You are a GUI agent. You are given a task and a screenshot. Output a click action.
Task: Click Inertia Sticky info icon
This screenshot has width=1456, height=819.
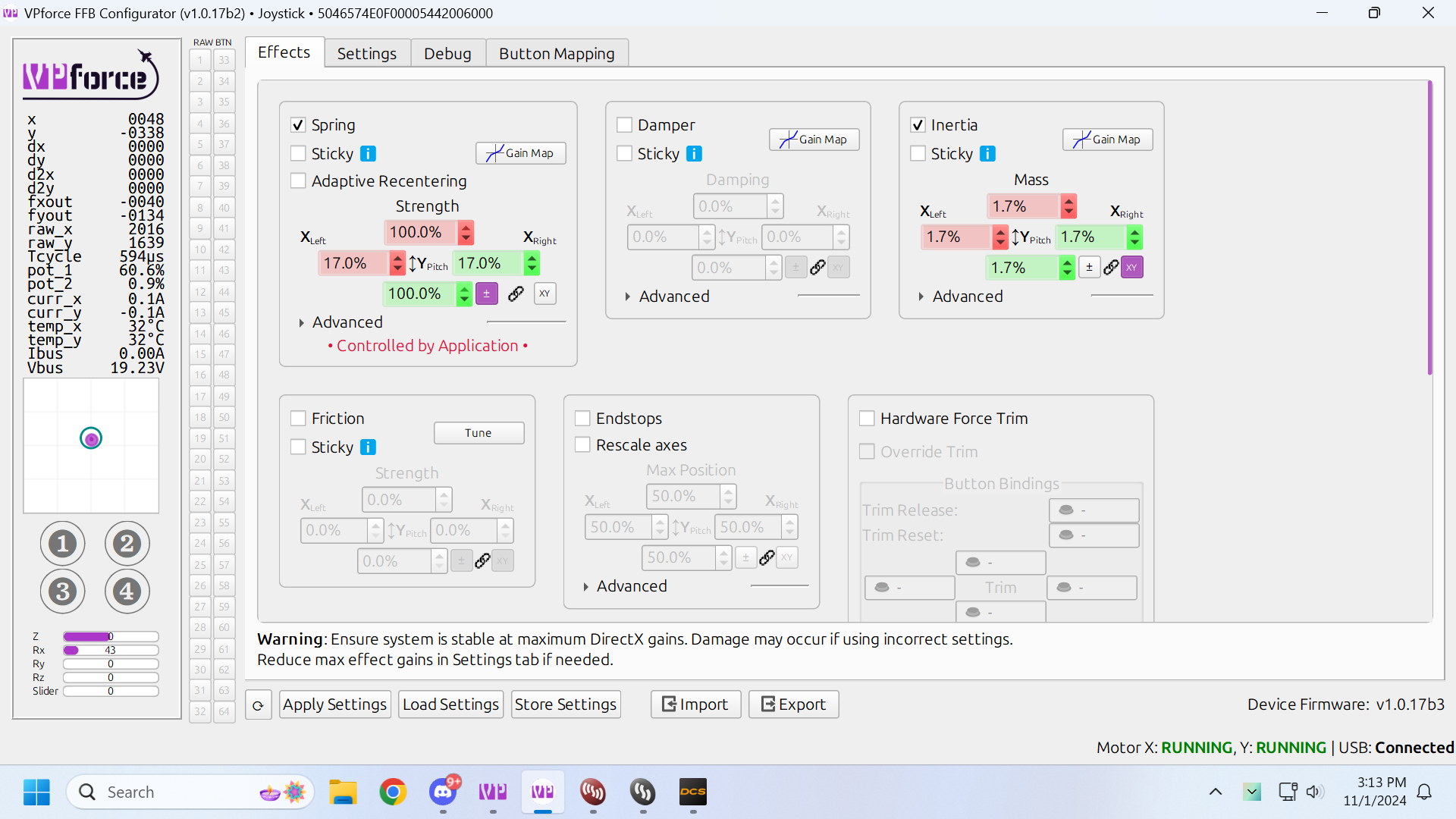click(987, 154)
